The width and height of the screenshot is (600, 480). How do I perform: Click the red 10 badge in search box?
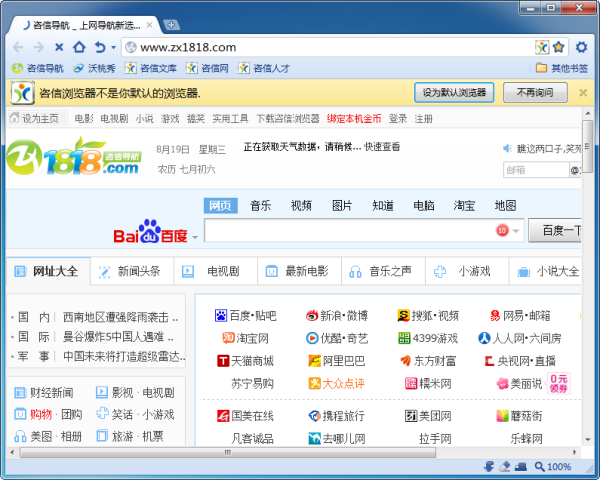[502, 230]
